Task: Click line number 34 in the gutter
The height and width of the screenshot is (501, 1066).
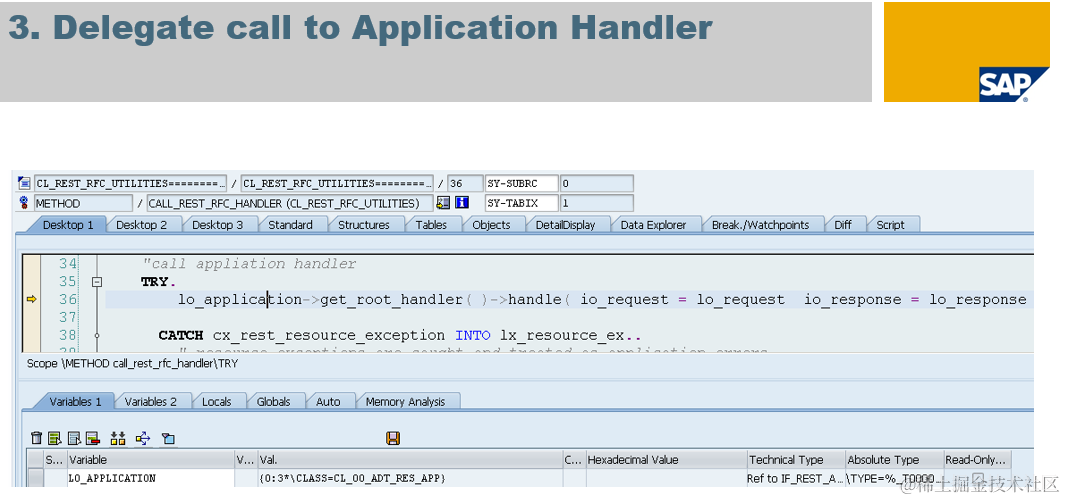Action: click(67, 264)
